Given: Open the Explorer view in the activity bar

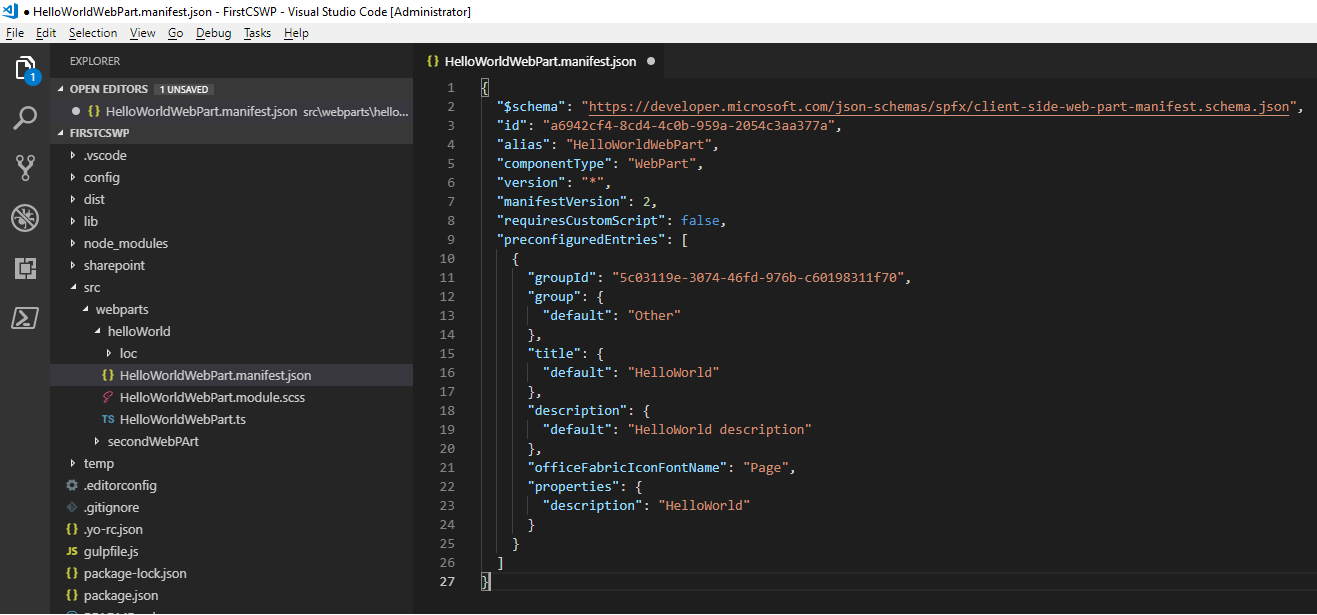Looking at the screenshot, I should click(x=25, y=68).
